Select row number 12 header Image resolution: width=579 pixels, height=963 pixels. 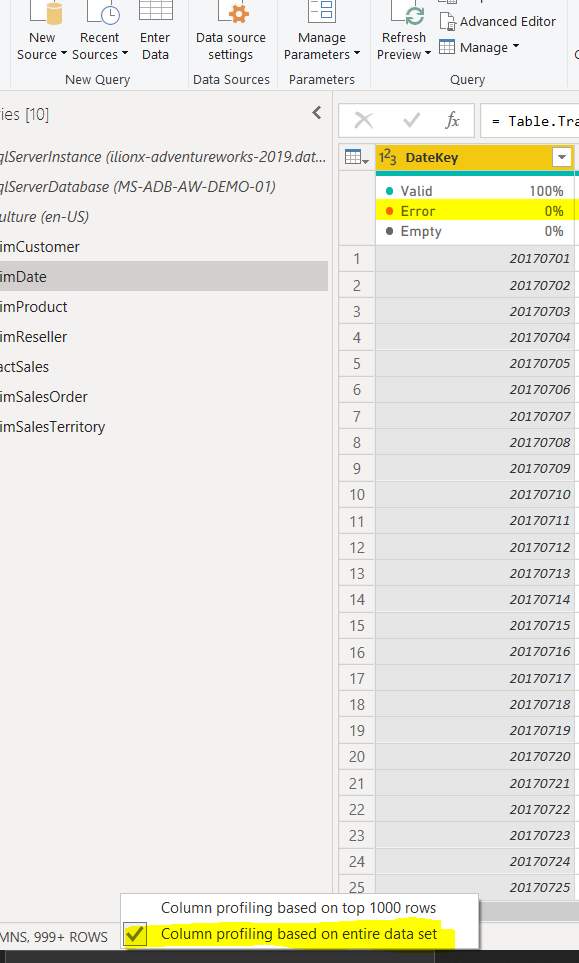[357, 547]
